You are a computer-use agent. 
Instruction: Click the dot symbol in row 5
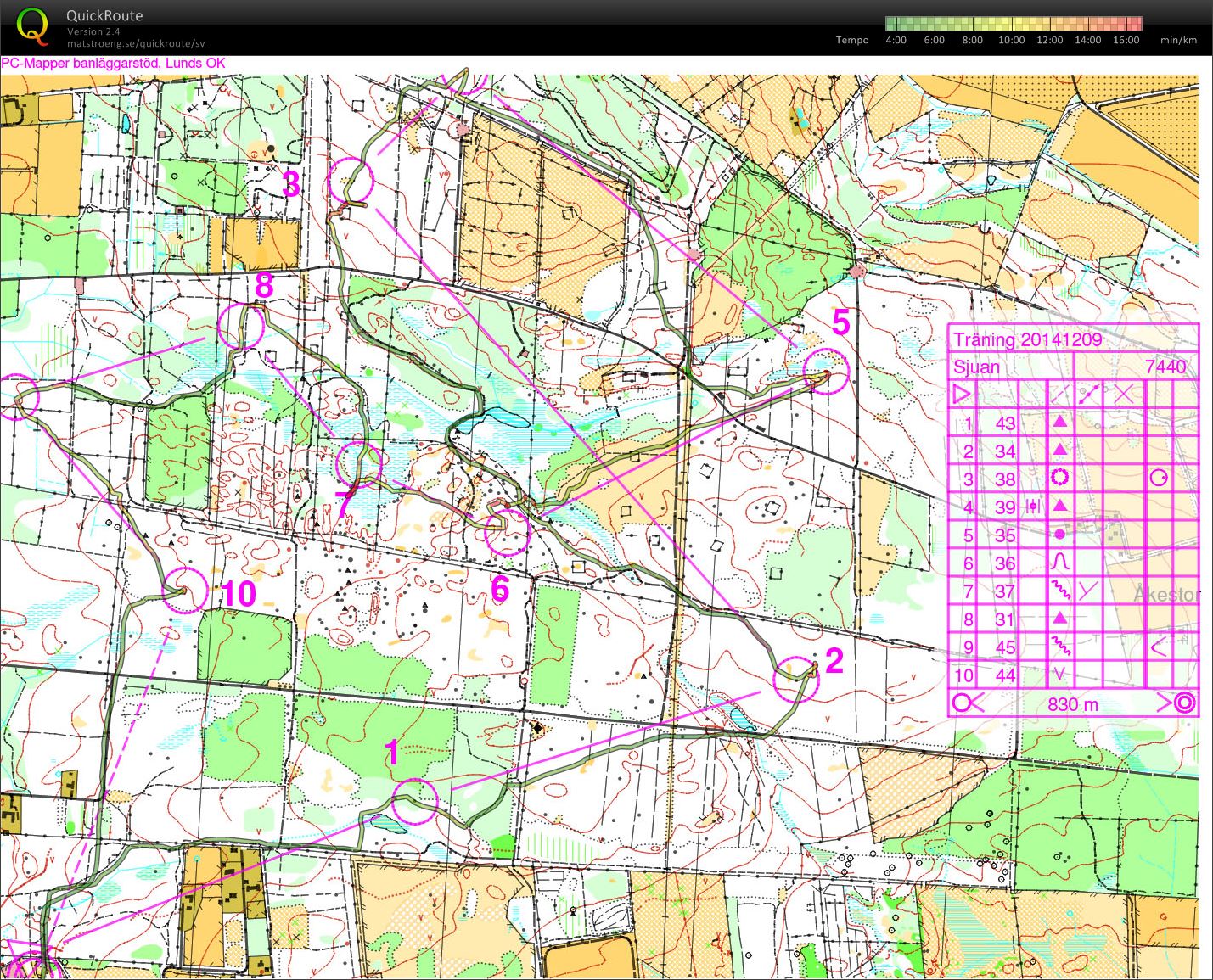(1059, 535)
